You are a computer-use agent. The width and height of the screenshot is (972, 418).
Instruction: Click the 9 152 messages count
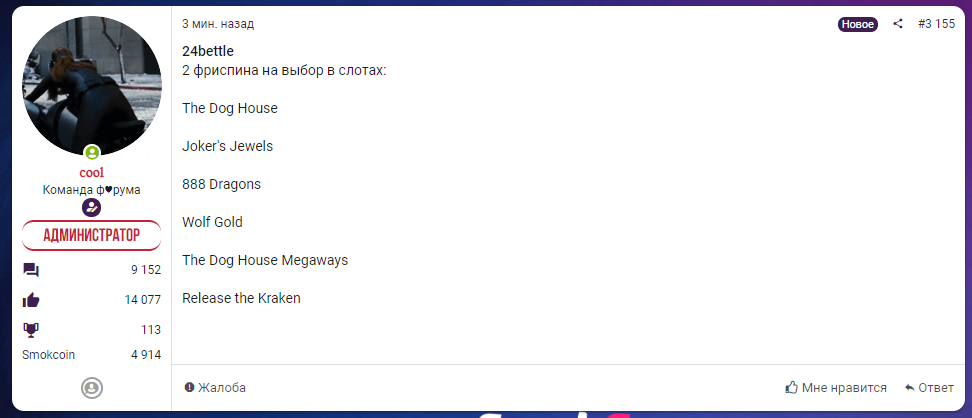[x=146, y=270]
